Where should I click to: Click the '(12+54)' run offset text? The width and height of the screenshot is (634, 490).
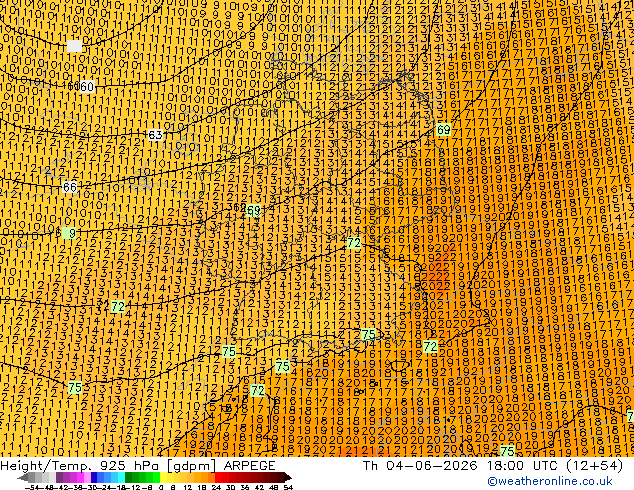click(594, 465)
